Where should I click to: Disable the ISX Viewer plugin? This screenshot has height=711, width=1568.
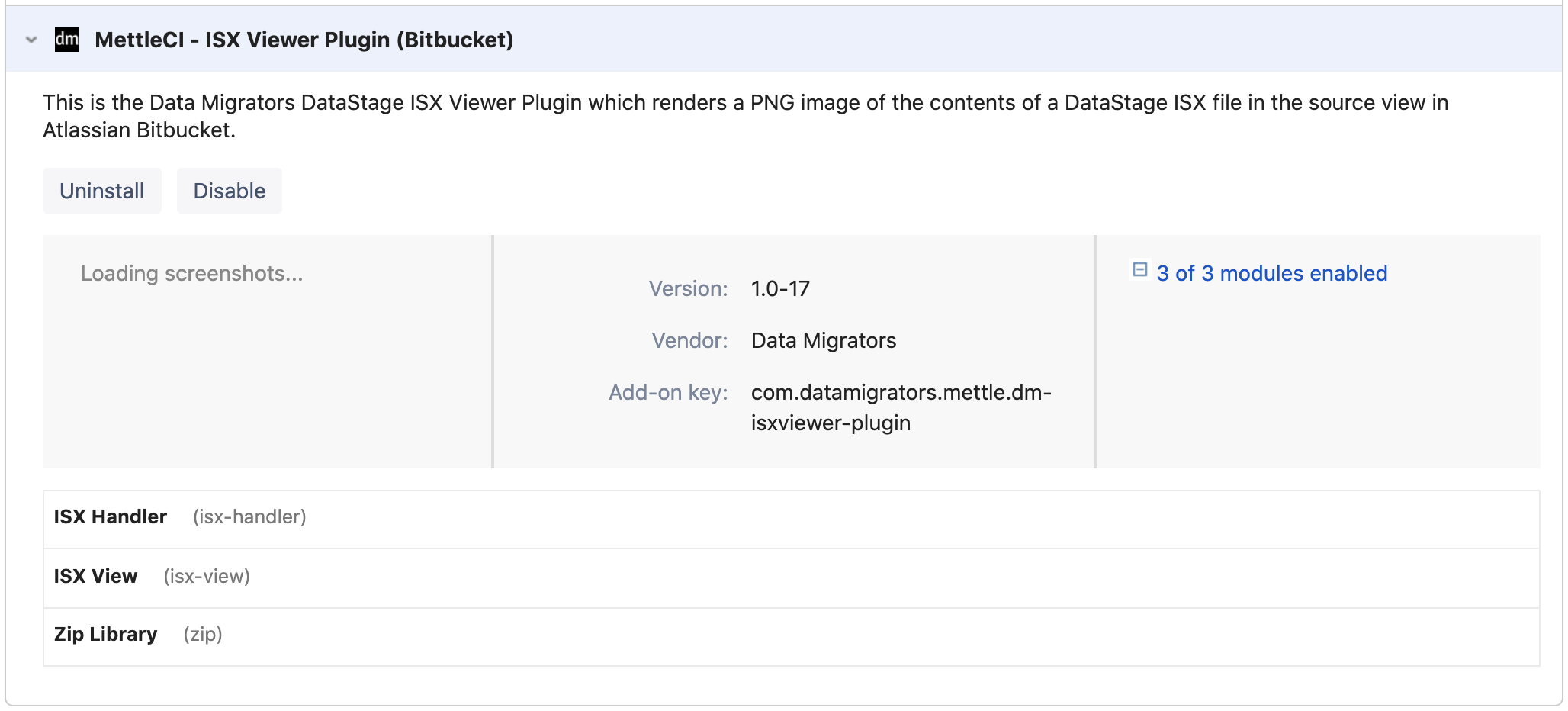click(x=230, y=191)
